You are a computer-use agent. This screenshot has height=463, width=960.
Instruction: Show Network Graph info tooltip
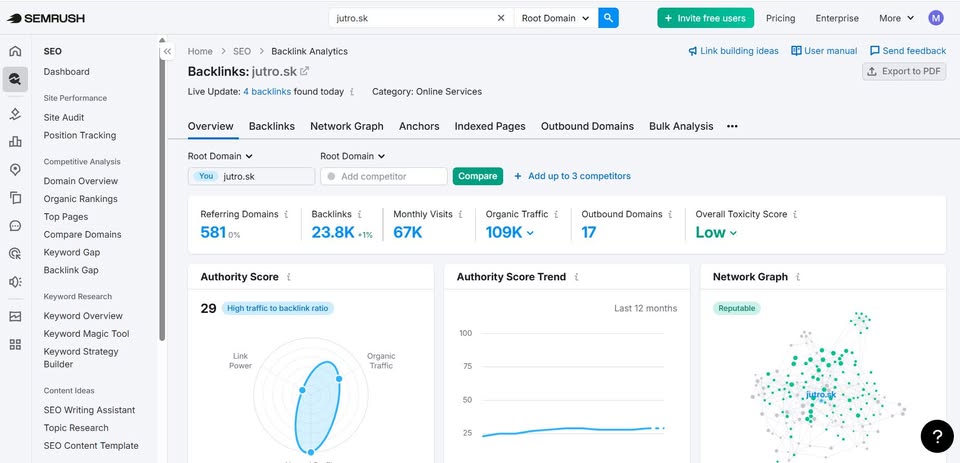coord(798,277)
